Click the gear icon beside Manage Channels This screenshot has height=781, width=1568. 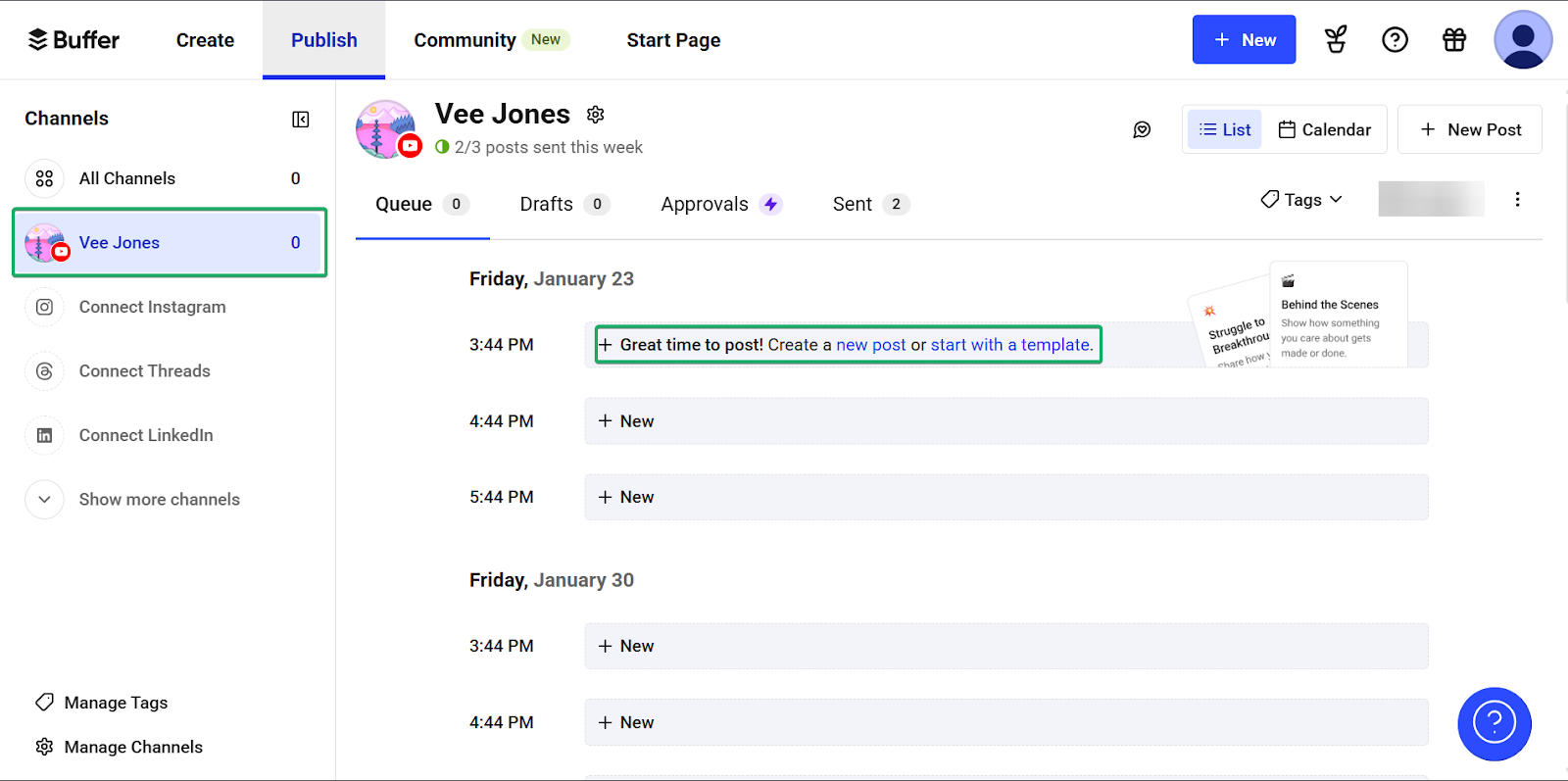(x=44, y=747)
